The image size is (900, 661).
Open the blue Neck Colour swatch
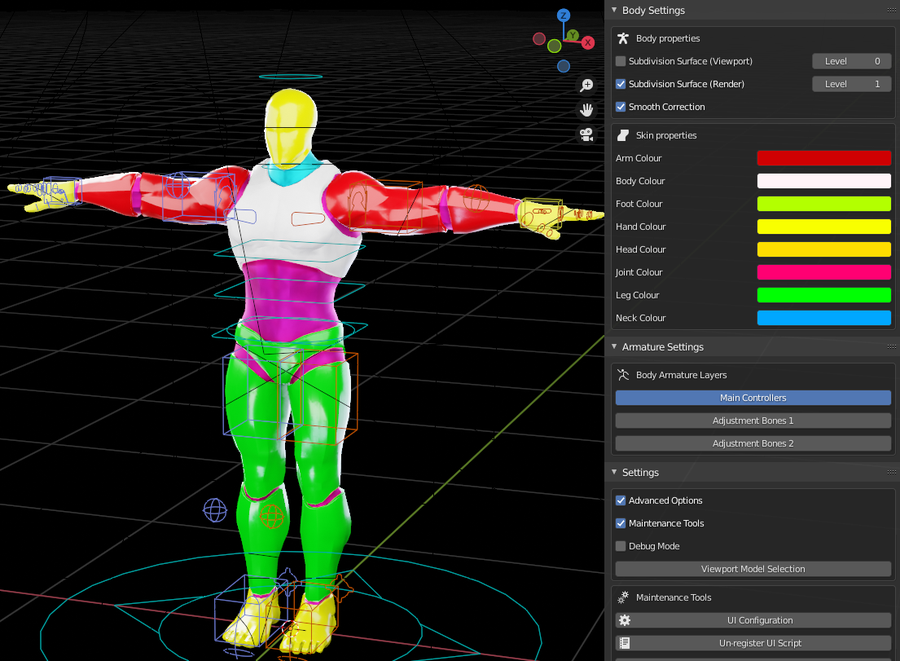(x=824, y=318)
